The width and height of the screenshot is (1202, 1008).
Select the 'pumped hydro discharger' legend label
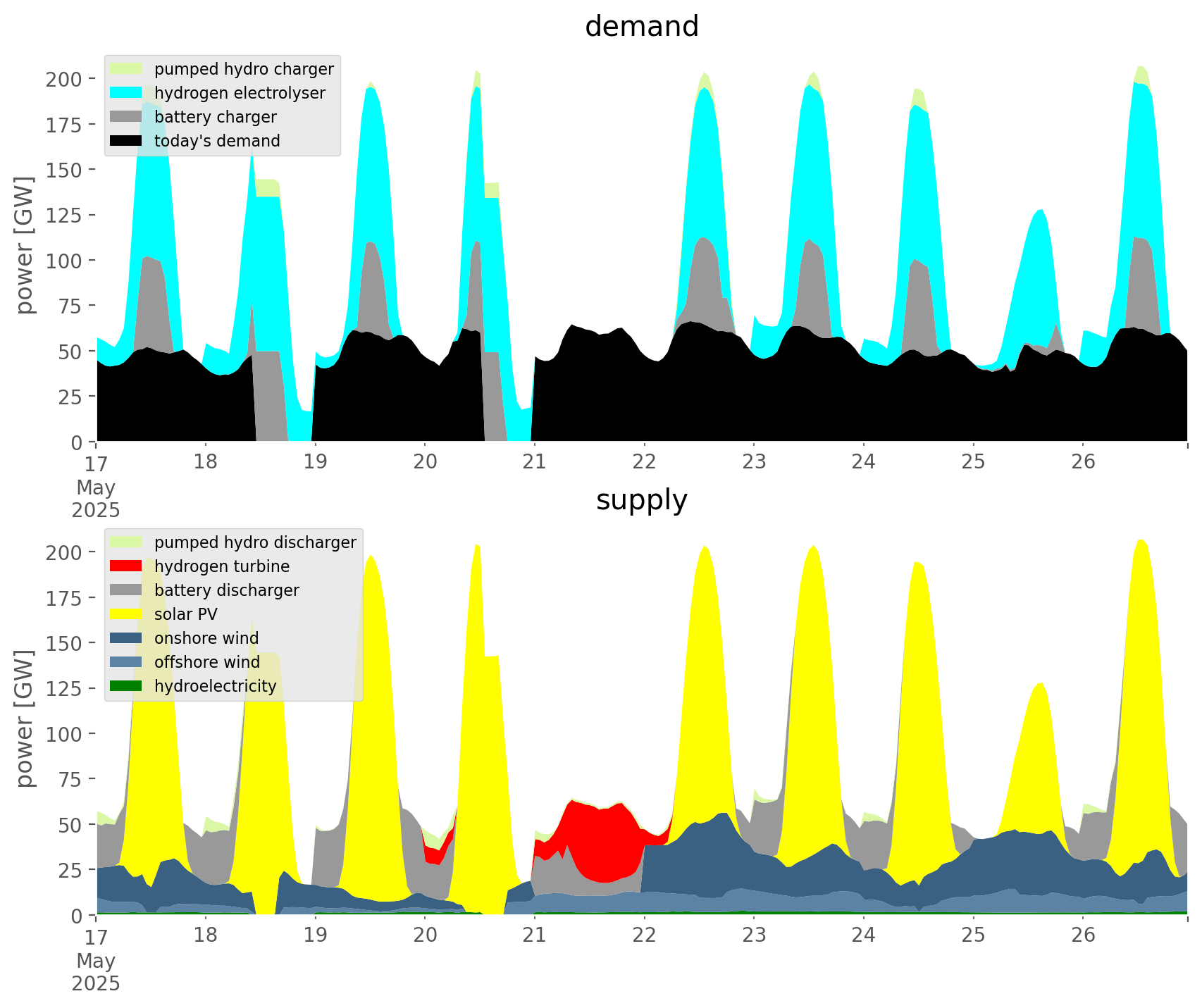pos(255,543)
